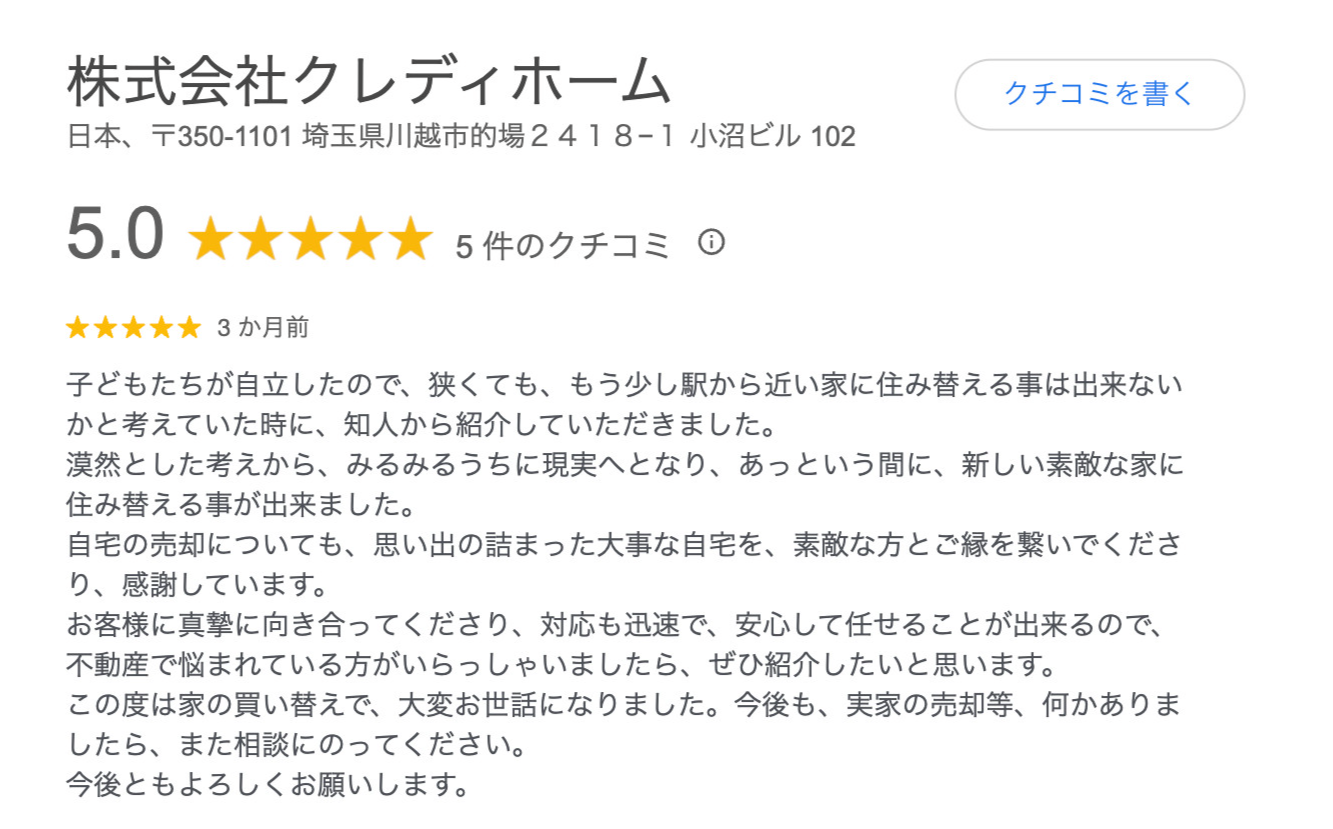The height and width of the screenshot is (829, 1333).
Task: Click the 埼玉県川越市 address line
Action: [461, 136]
